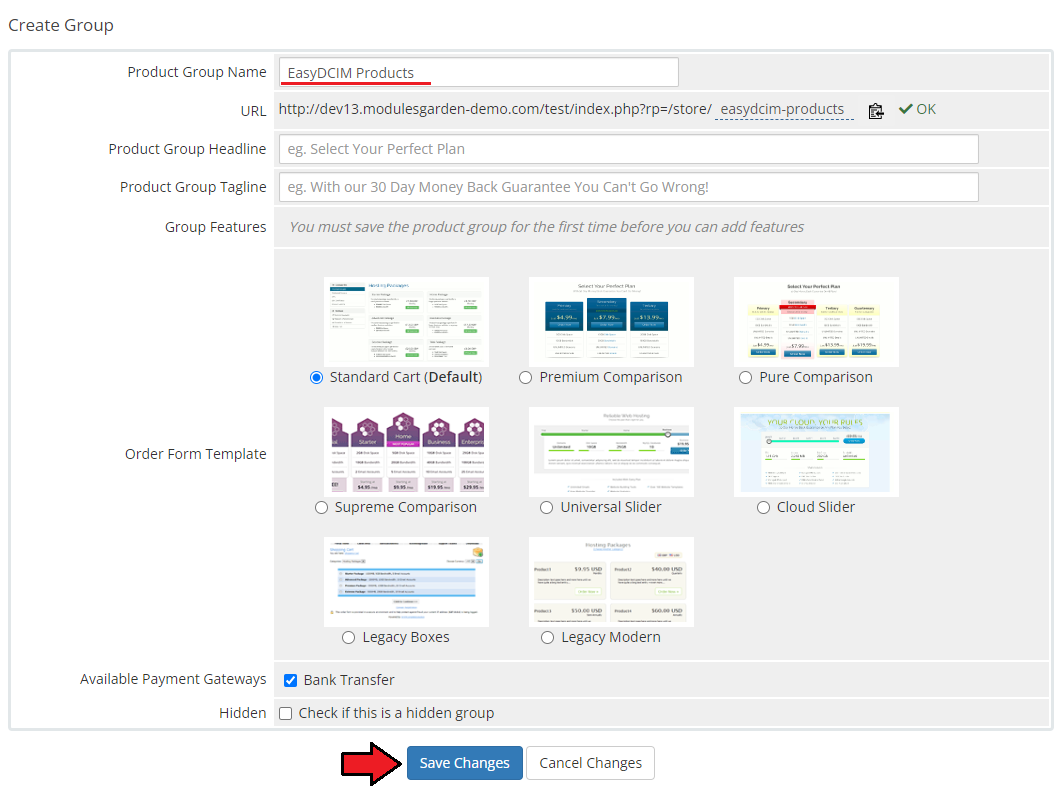This screenshot has width=1060, height=800.
Task: Click the Pure Comparison template thumbnail
Action: [816, 322]
